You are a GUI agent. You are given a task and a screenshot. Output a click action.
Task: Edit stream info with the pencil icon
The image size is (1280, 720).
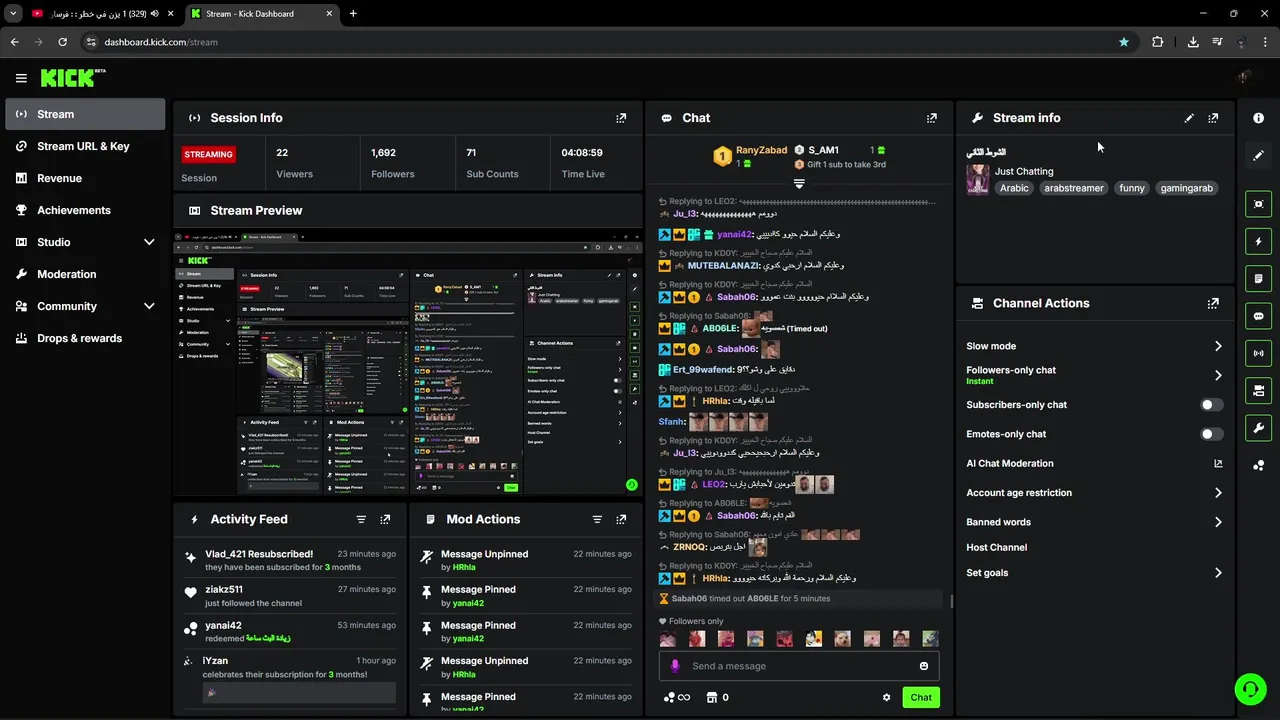click(1189, 118)
